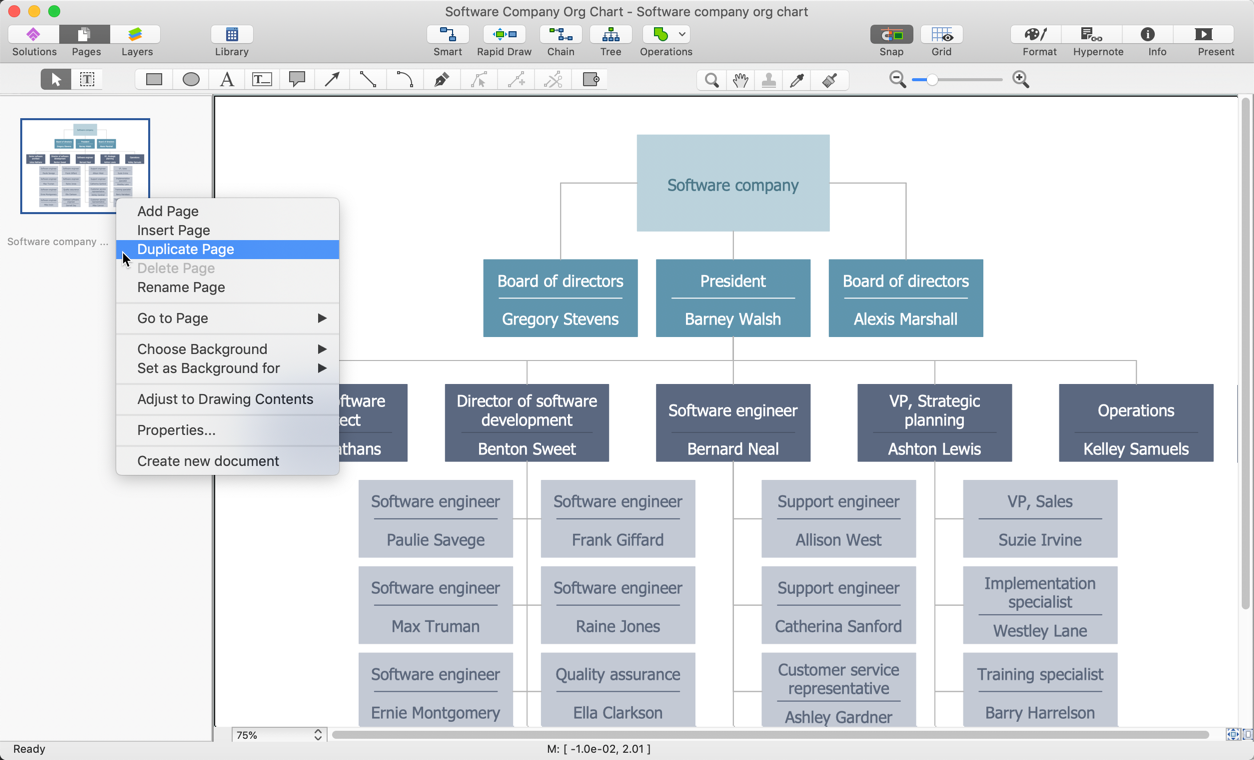Open the Hypernote panel
1254x760 pixels.
coord(1098,40)
